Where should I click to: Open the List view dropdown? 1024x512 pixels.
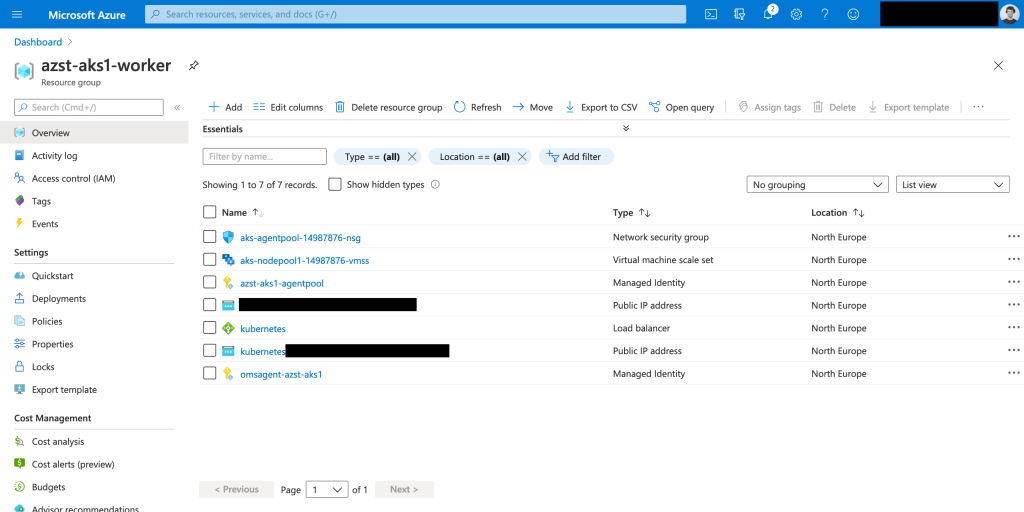(x=952, y=185)
